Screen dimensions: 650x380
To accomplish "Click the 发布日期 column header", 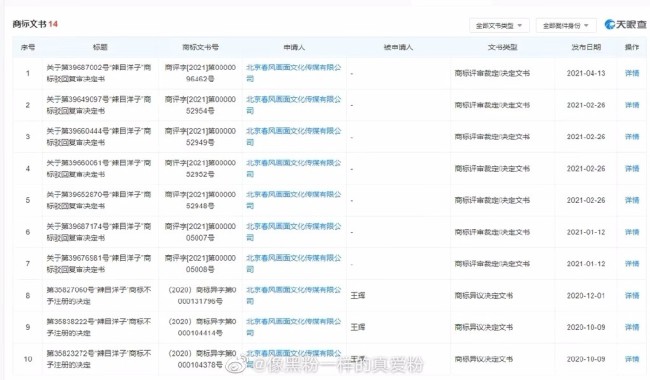I will pos(586,47).
